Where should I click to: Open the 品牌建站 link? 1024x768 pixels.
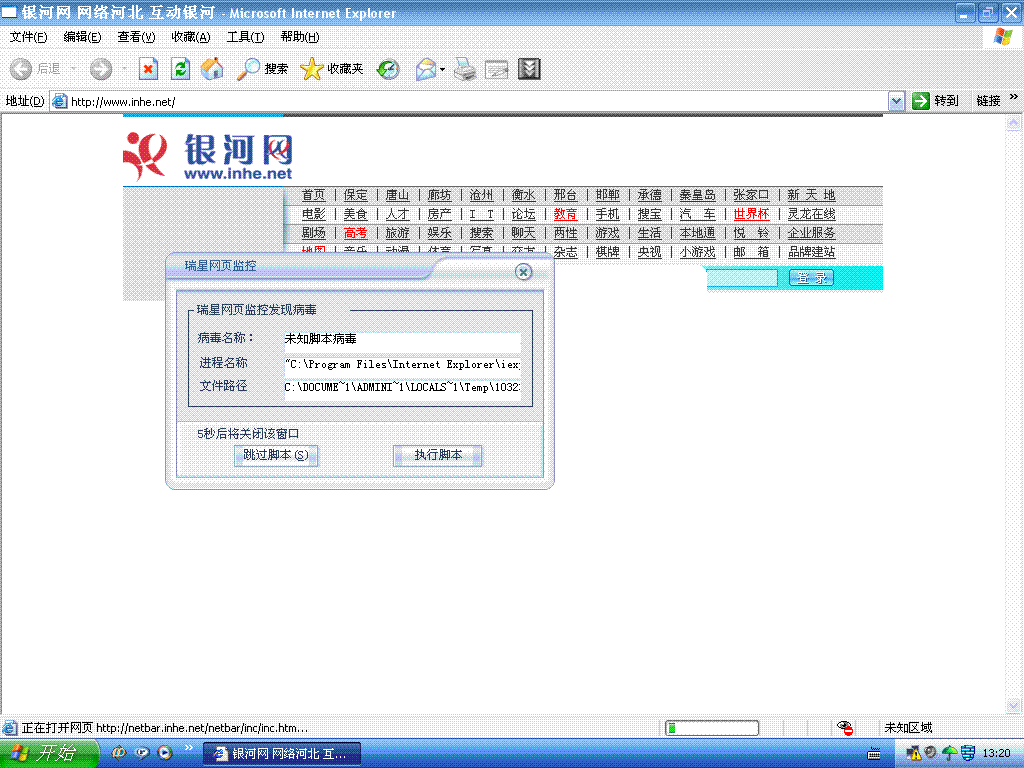pyautogui.click(x=811, y=251)
